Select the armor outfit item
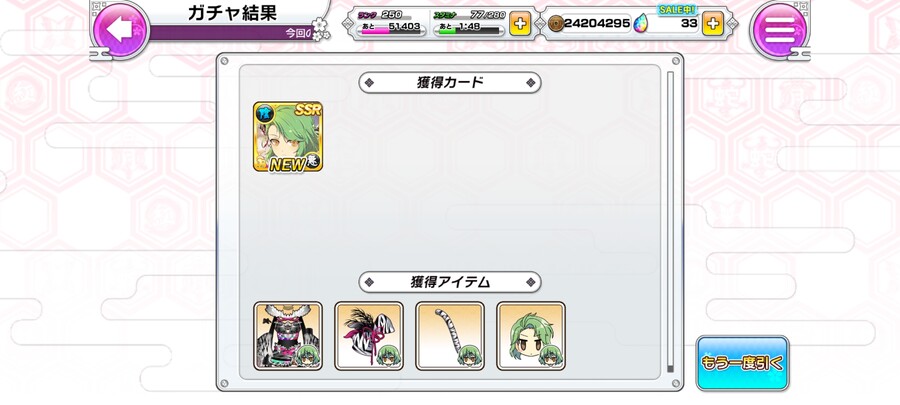 [x=288, y=336]
